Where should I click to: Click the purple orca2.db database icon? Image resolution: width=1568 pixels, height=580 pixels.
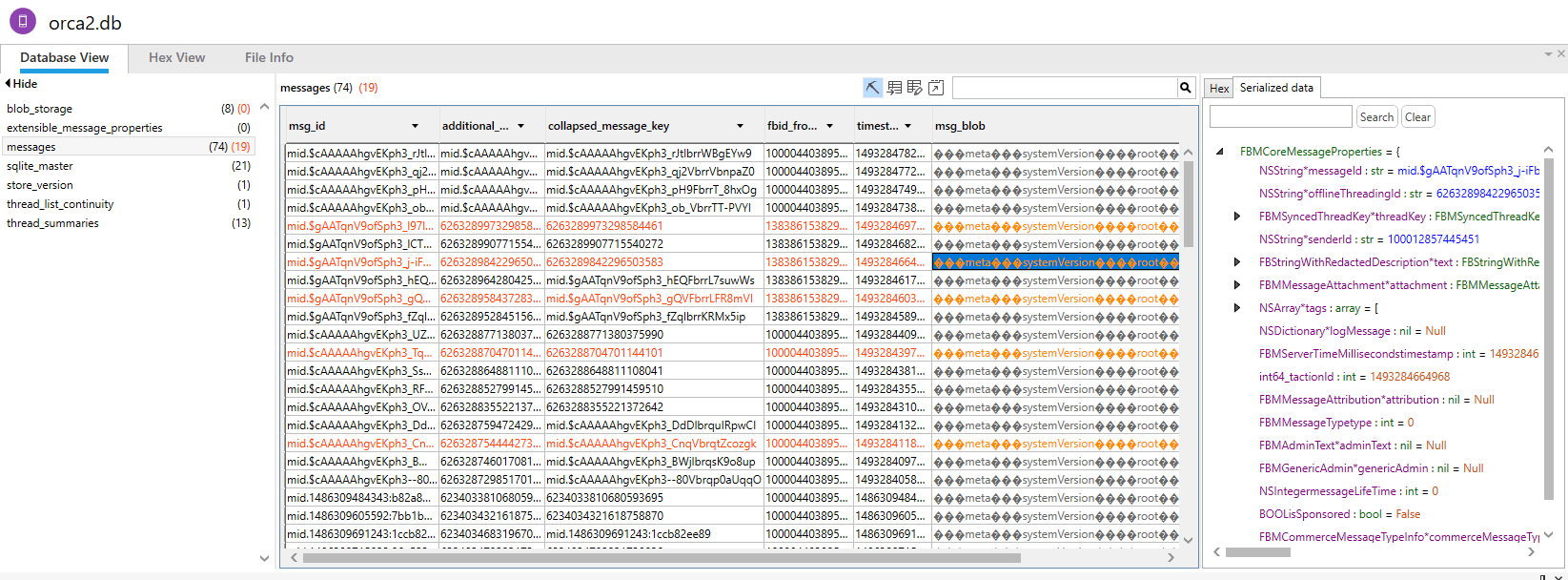tap(23, 21)
